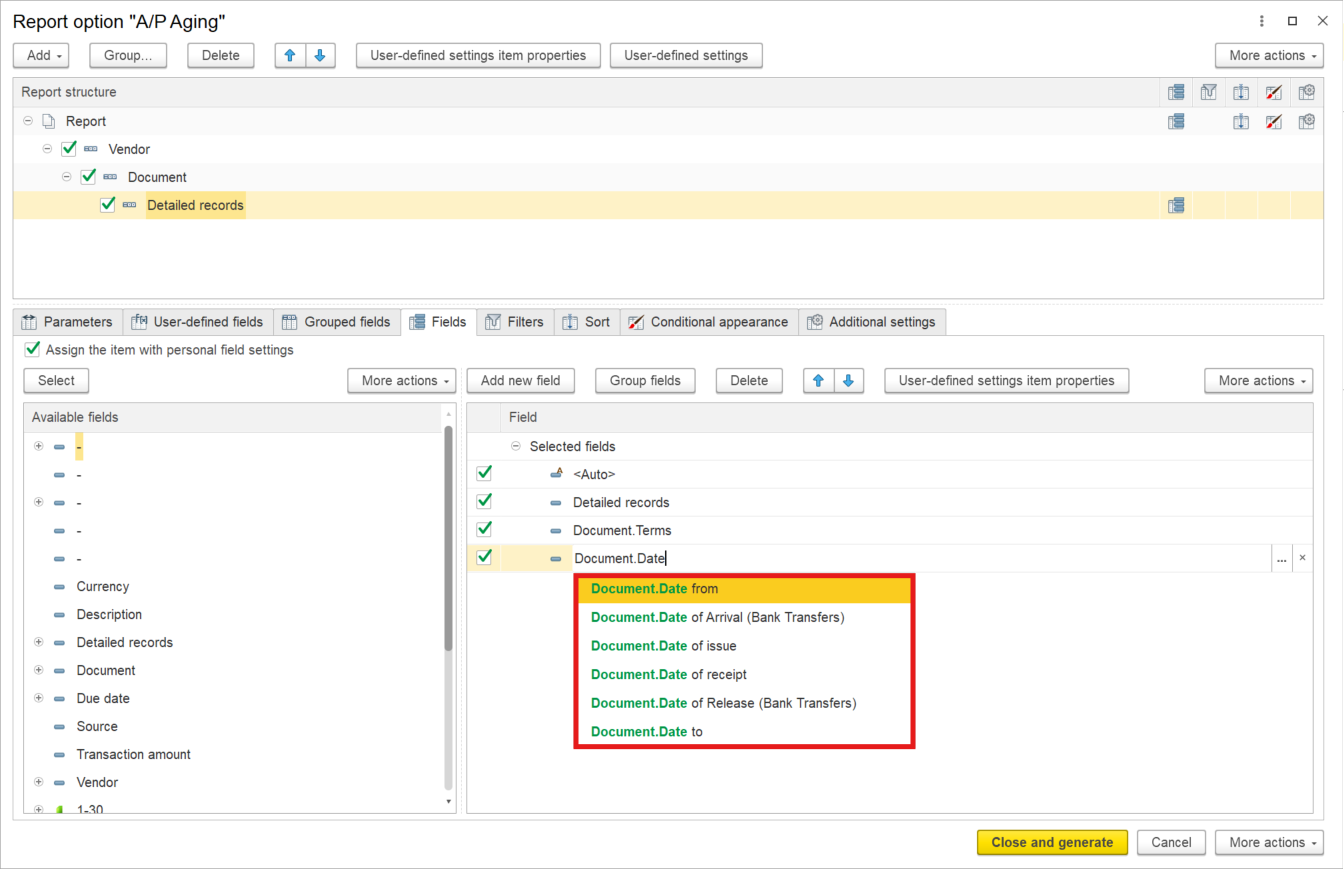Click field icon beside Transaction amount
The image size is (1344, 869).
point(59,755)
